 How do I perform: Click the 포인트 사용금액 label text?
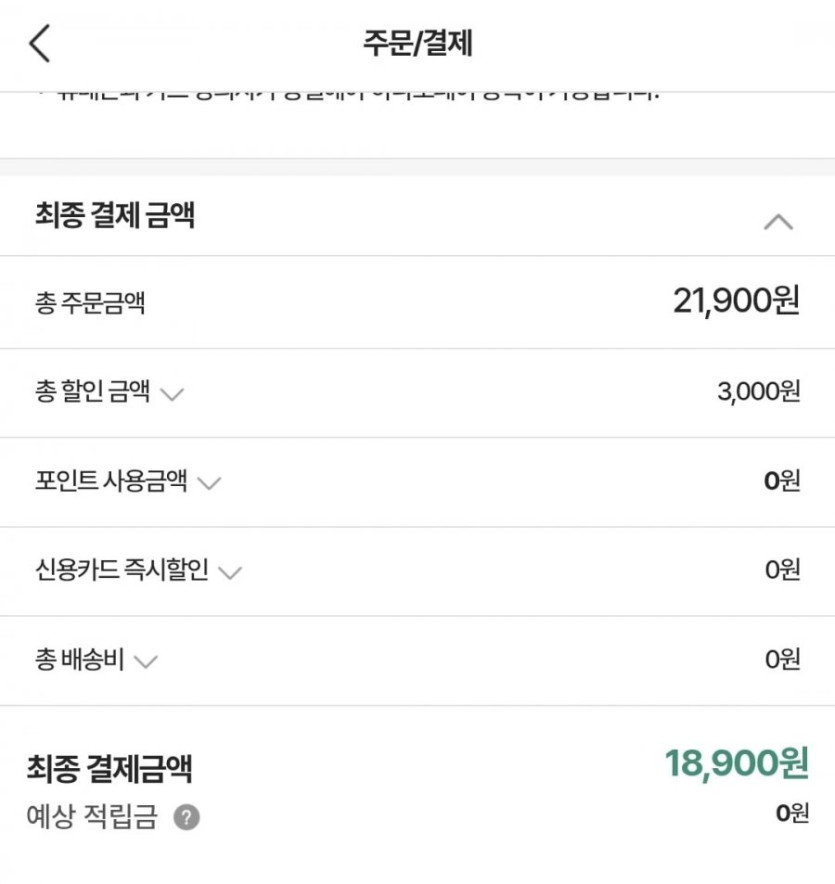click(x=111, y=481)
